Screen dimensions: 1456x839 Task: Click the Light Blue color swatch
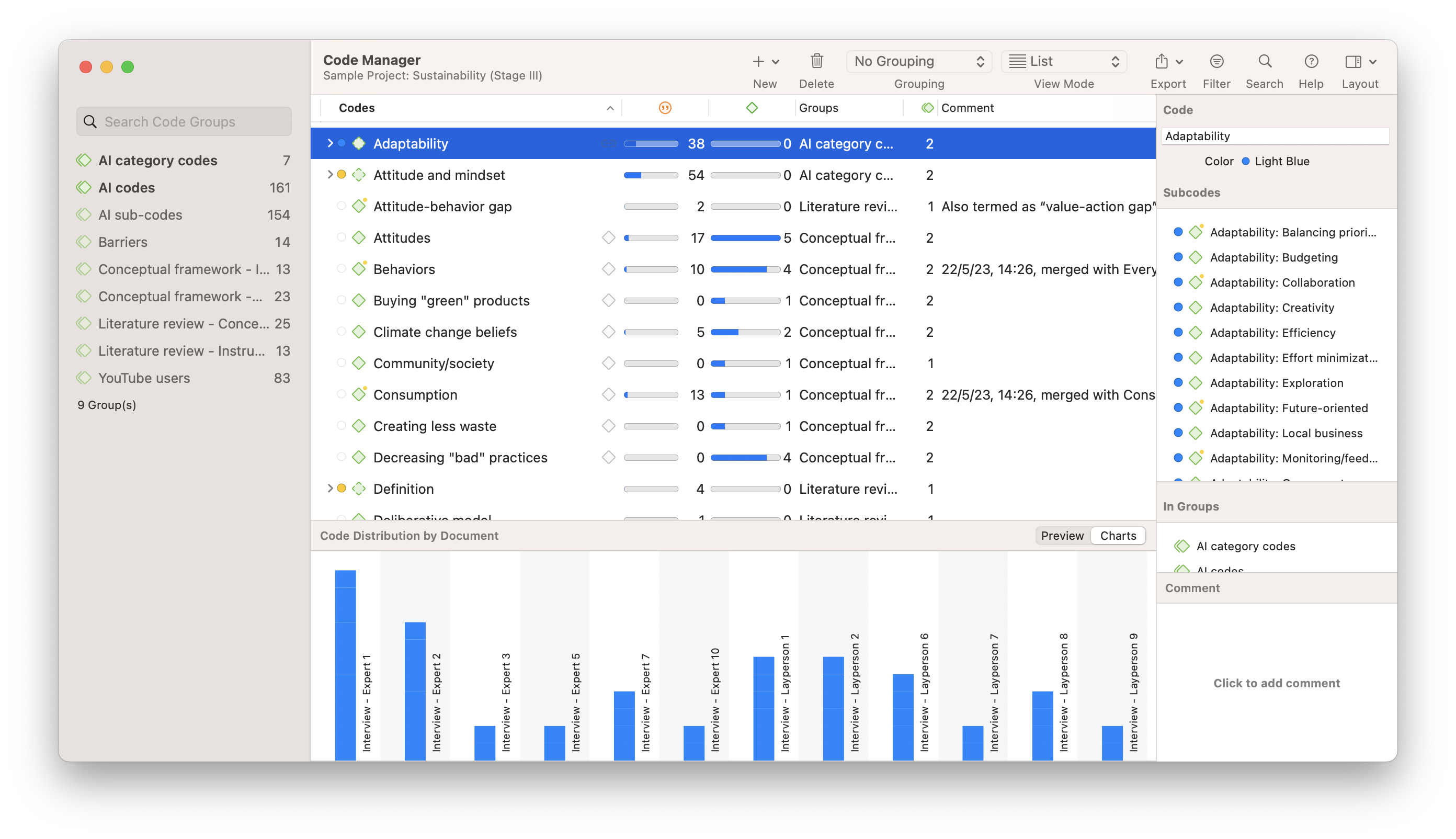point(1245,161)
